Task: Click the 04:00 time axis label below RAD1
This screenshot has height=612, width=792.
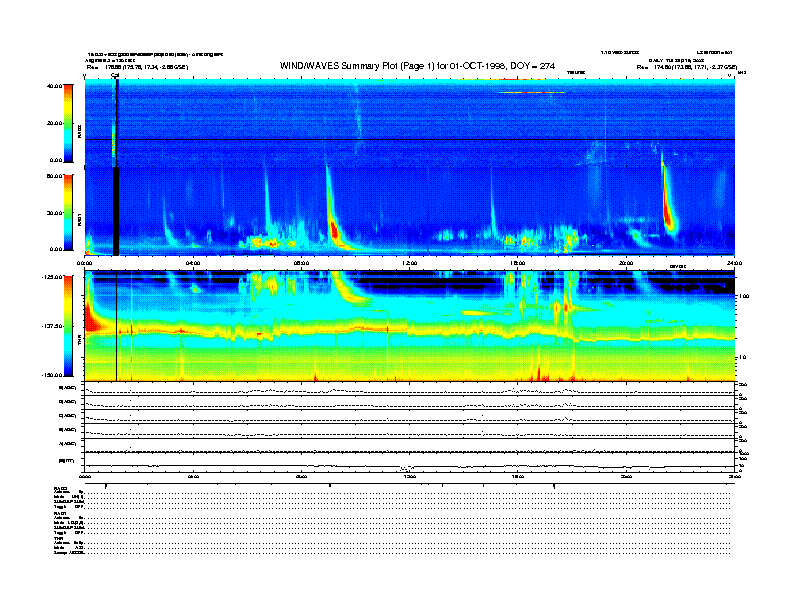Action: tap(193, 263)
